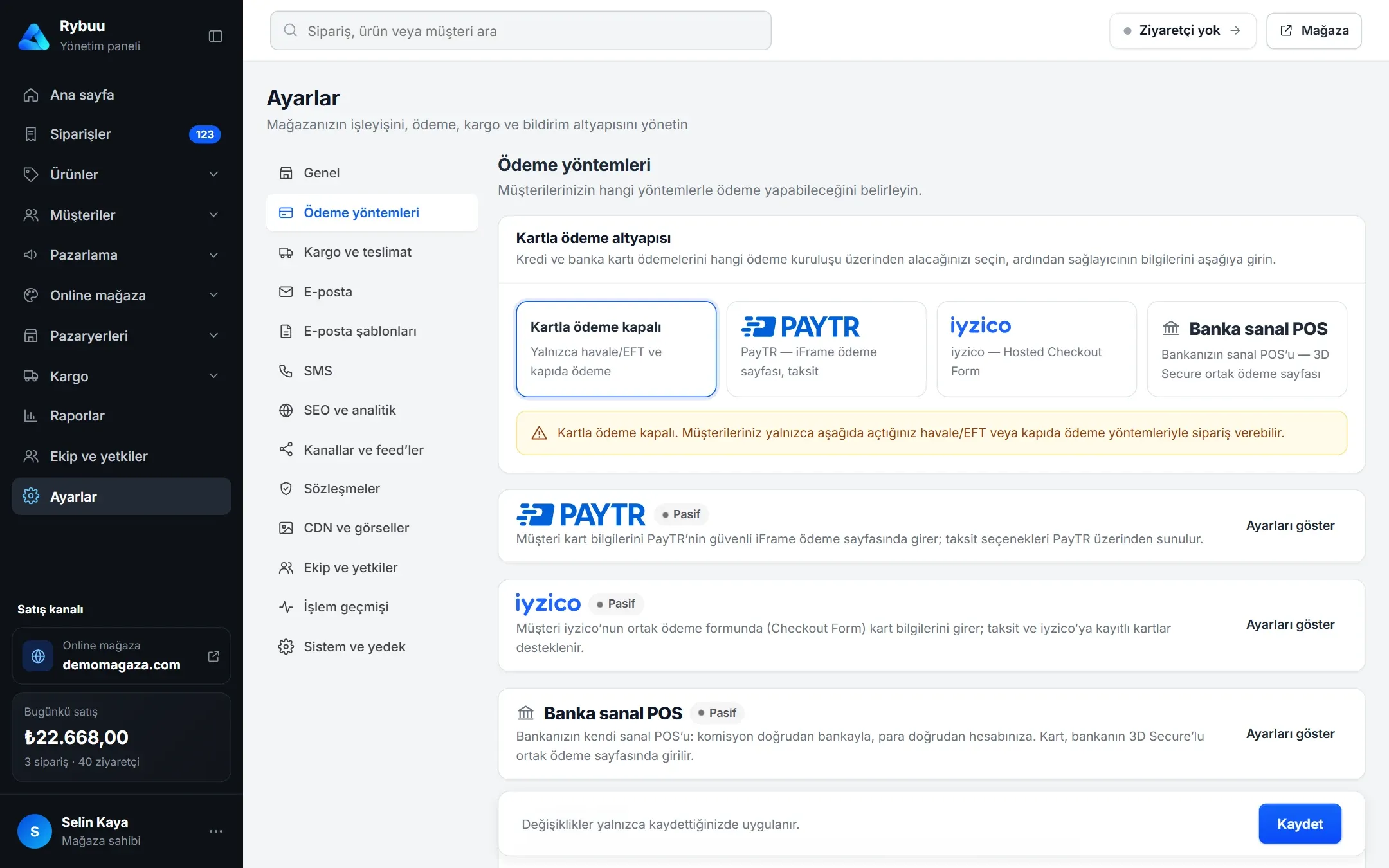This screenshot has height=868, width=1389.
Task: Focus the Sipariş, ürün veya müşteri search field
Action: tap(521, 30)
